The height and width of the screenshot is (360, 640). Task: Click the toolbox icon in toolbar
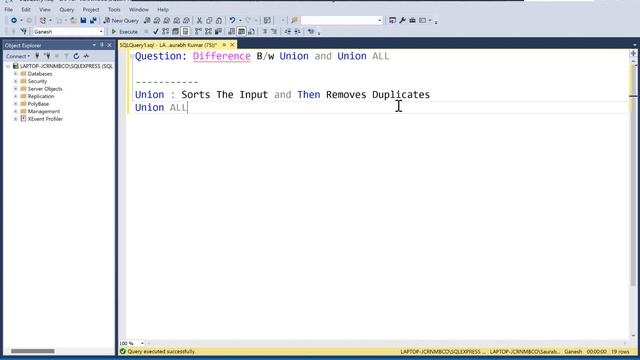(412, 20)
